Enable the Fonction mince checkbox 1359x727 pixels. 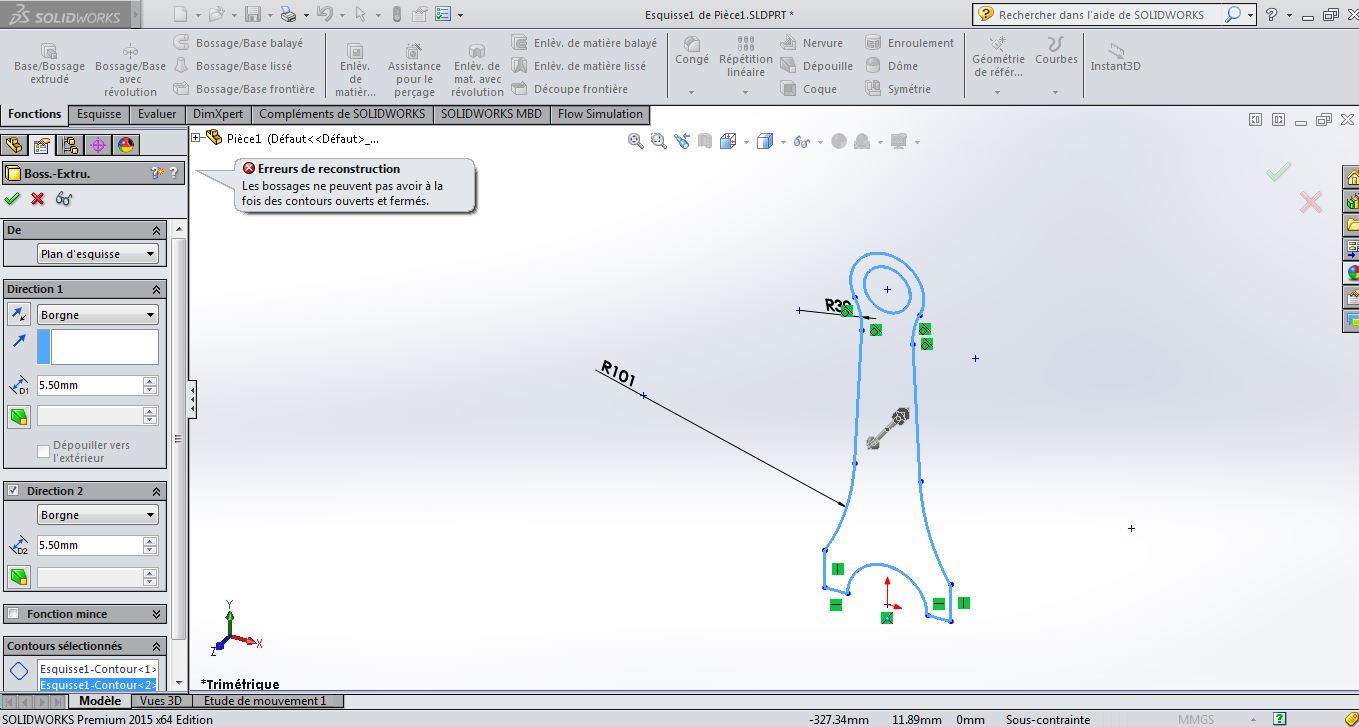13,614
